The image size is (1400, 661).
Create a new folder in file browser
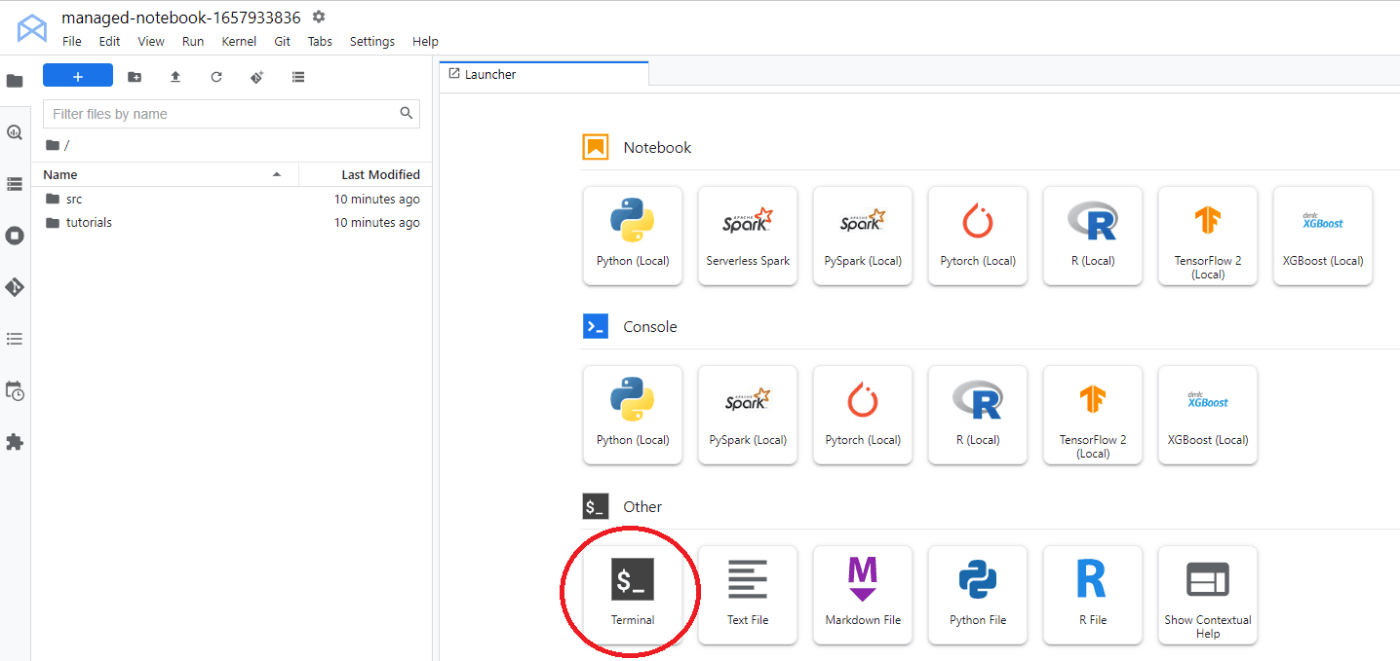(x=135, y=77)
